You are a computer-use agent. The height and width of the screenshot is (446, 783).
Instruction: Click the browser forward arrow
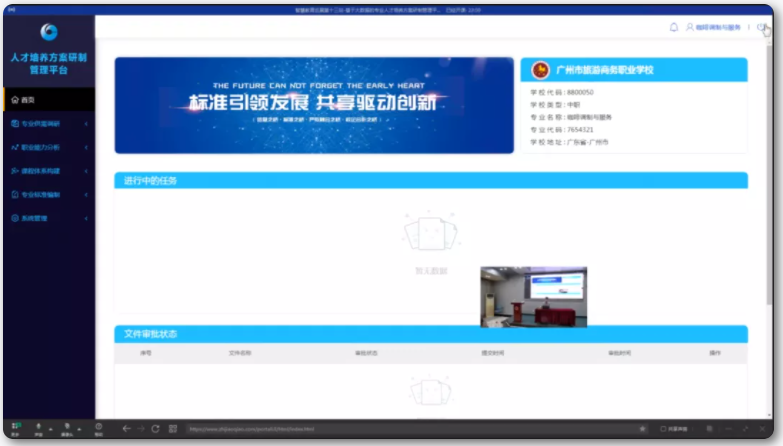pos(141,429)
